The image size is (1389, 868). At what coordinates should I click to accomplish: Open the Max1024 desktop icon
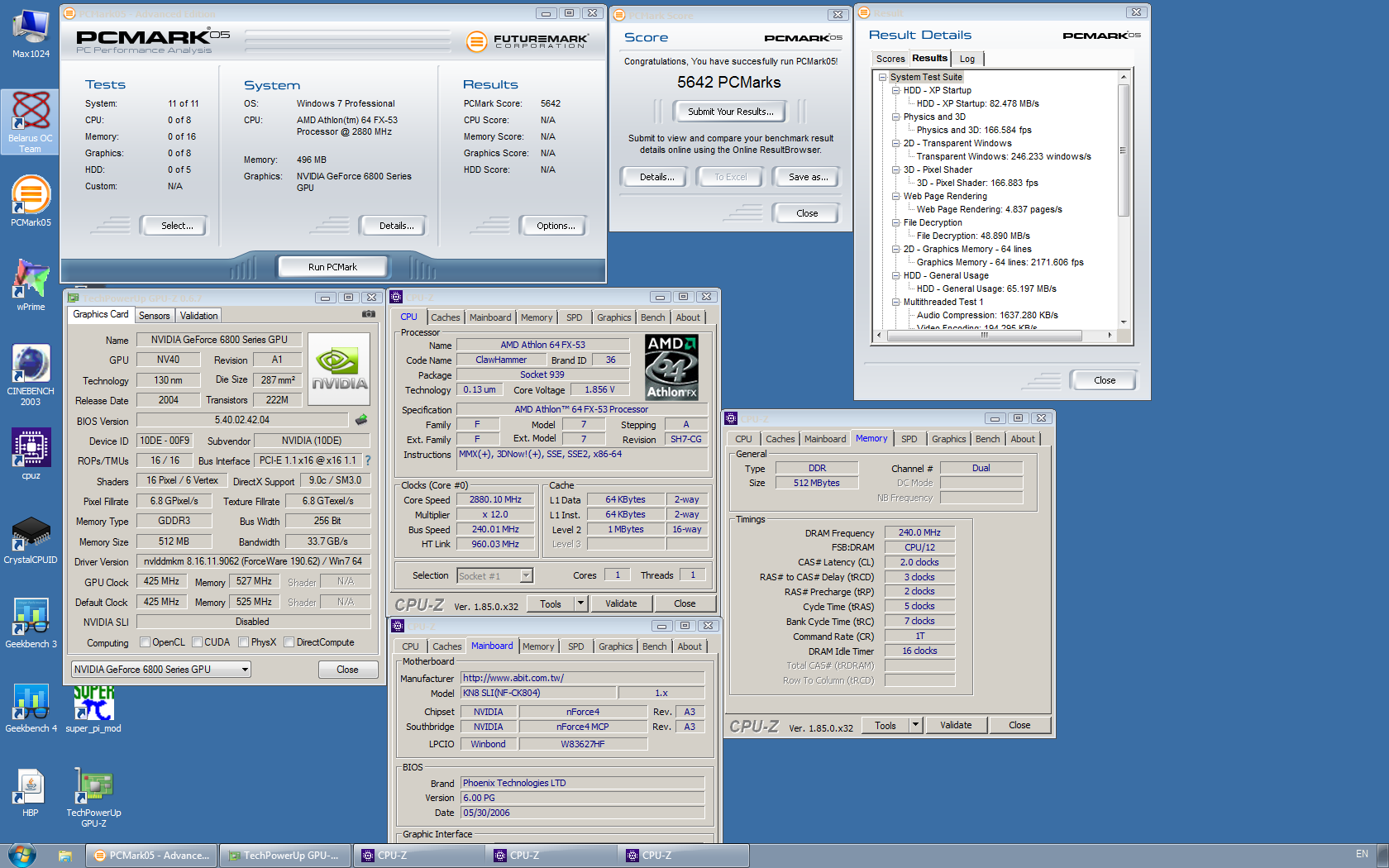31,33
